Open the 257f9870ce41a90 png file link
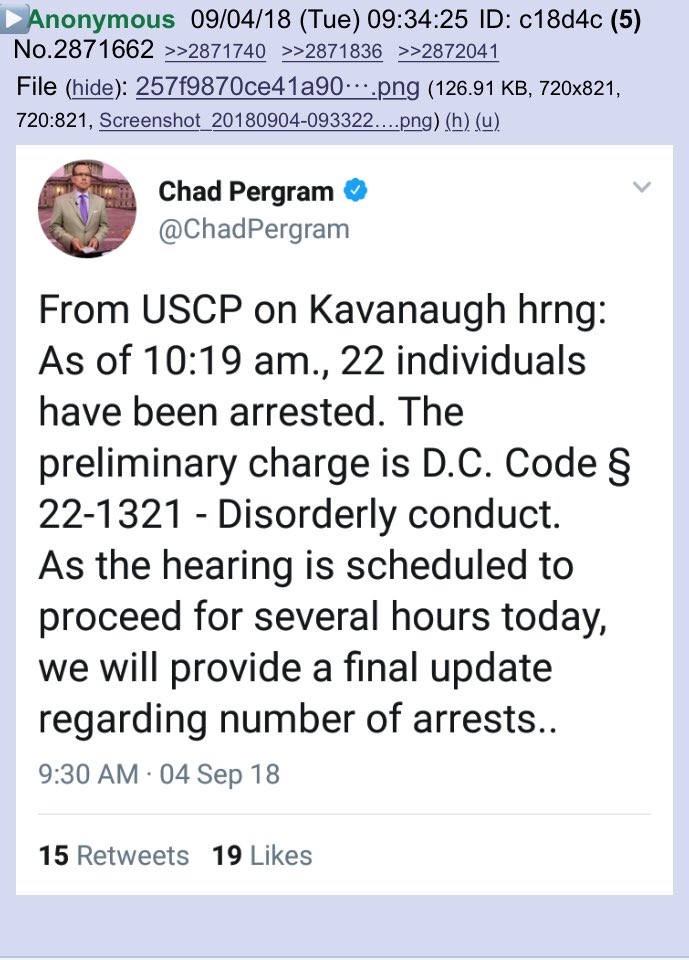Image resolution: width=689 pixels, height=960 pixels. tap(278, 88)
